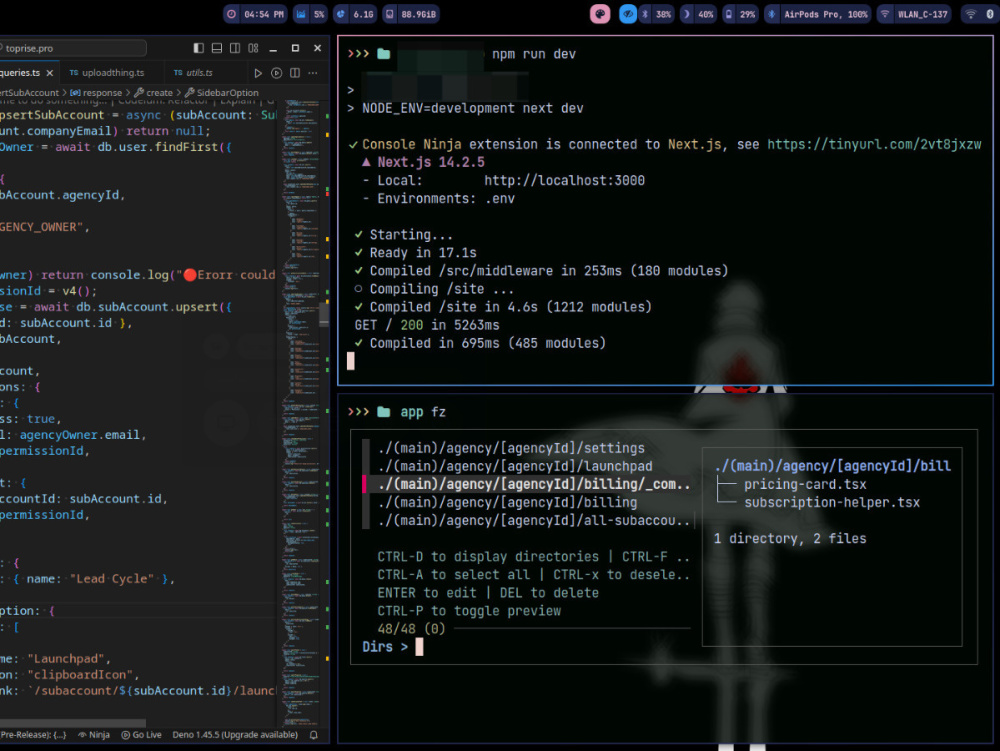Click the clock icon in top bar
The width and height of the screenshot is (1000, 751).
(232, 14)
